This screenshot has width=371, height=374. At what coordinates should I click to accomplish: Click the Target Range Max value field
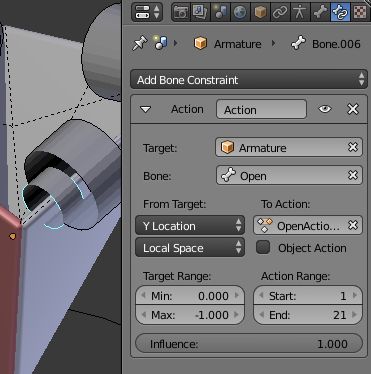pos(190,315)
